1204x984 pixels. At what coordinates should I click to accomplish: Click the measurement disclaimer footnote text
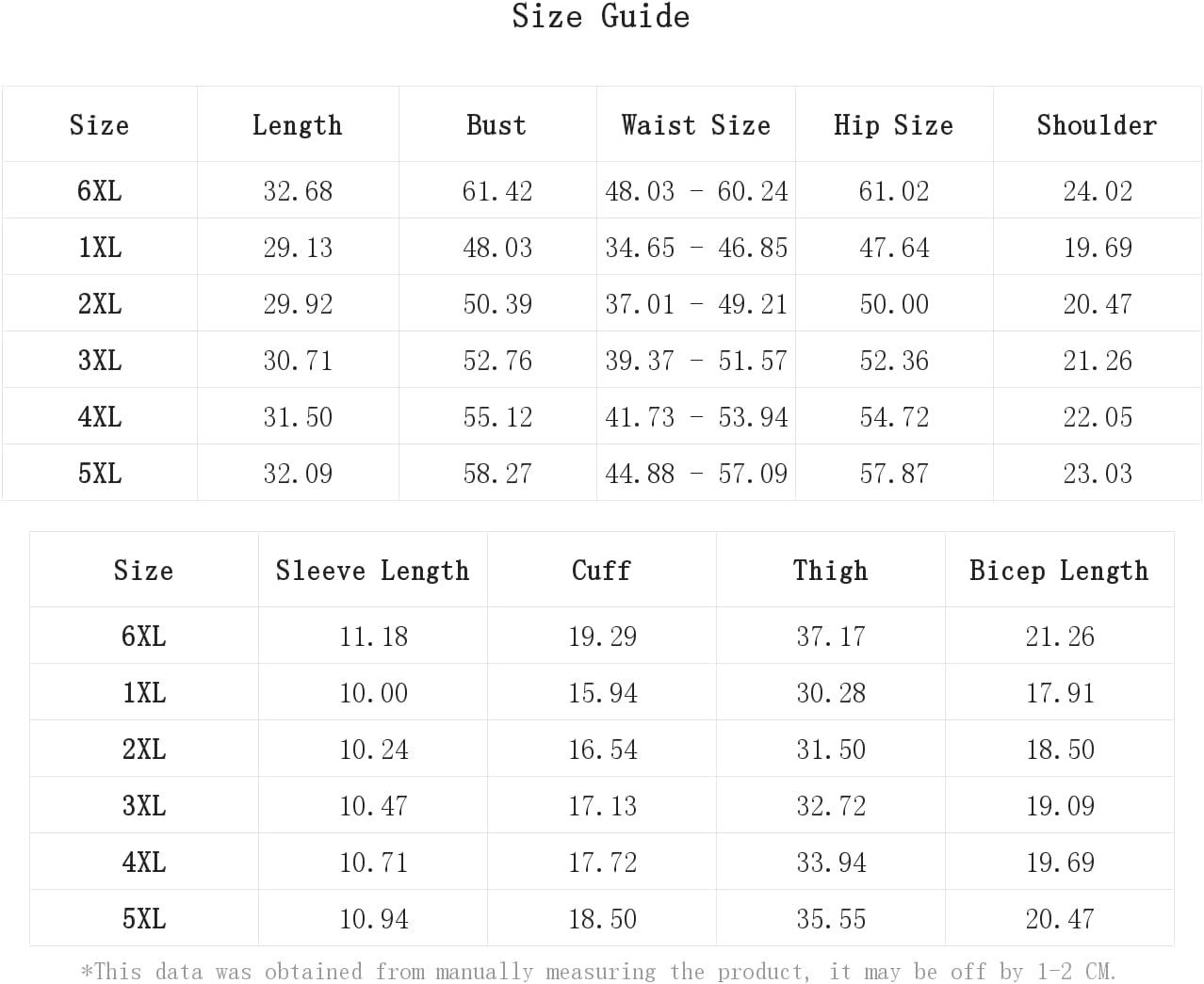[x=598, y=971]
